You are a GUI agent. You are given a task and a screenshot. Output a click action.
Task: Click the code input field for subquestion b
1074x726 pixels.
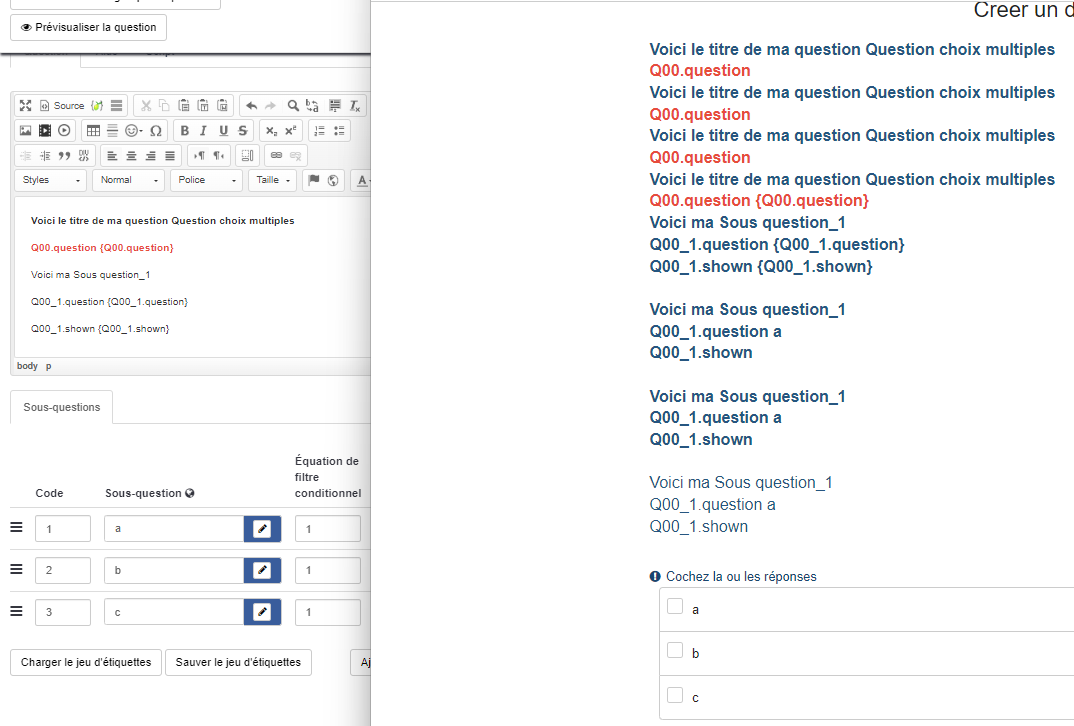(x=62, y=570)
